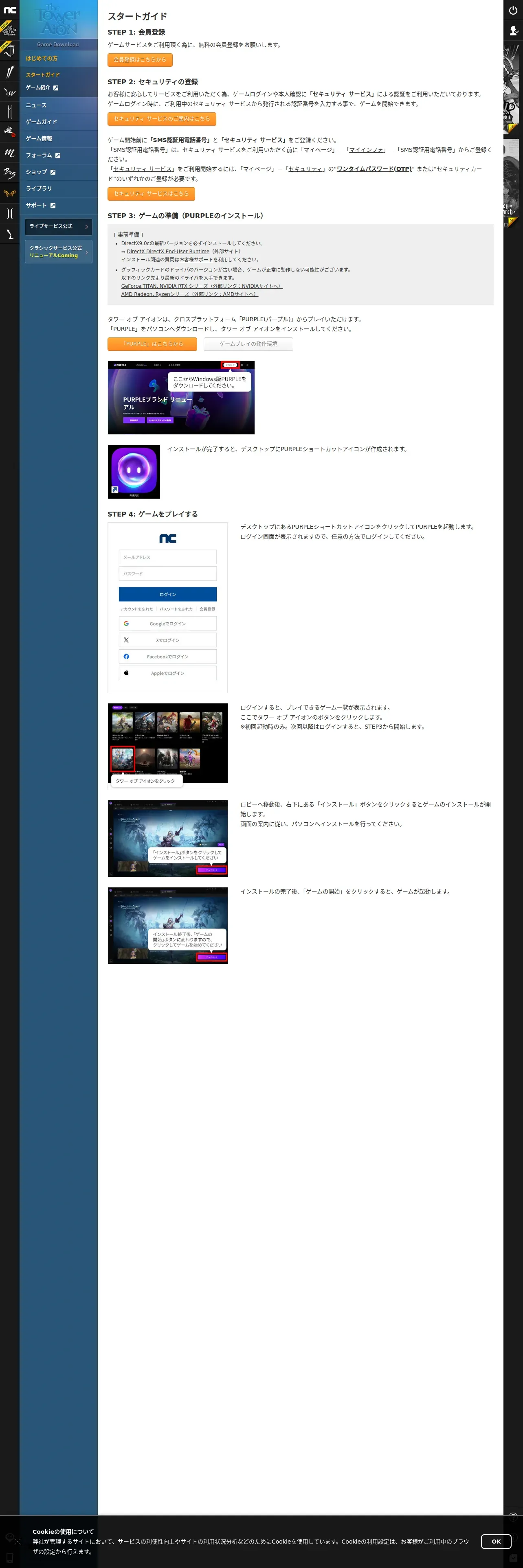Click the external-link icon beside サポート
Image resolution: width=523 pixels, height=1568 pixels.
coord(53,206)
